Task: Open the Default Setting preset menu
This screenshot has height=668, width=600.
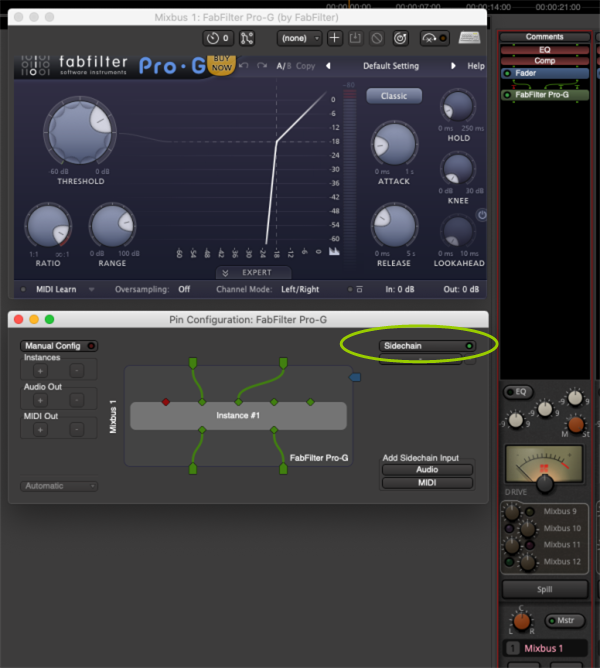Action: coord(391,66)
